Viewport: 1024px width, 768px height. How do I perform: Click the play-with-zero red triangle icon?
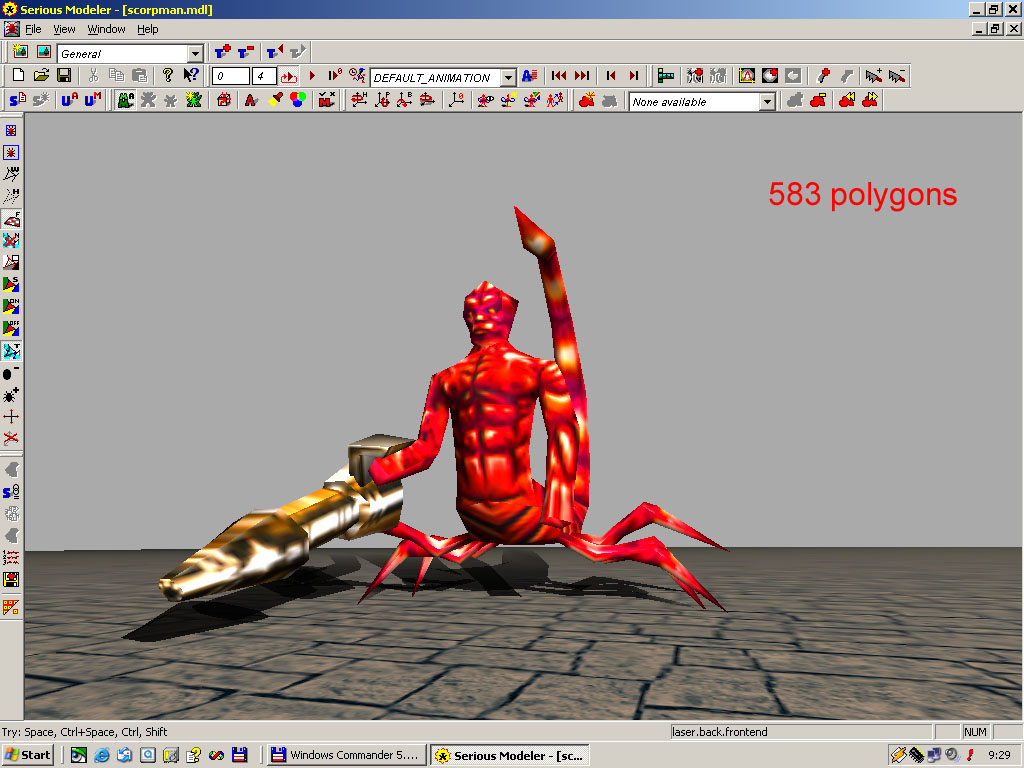click(334, 76)
